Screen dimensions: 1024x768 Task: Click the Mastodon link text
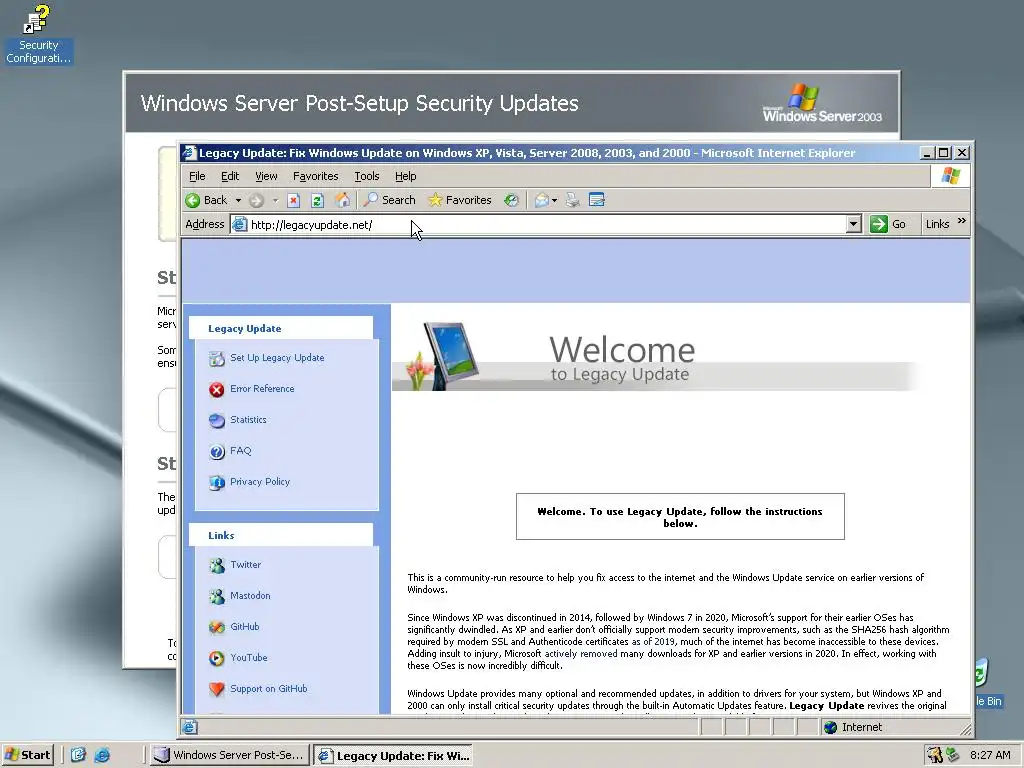[x=250, y=596]
